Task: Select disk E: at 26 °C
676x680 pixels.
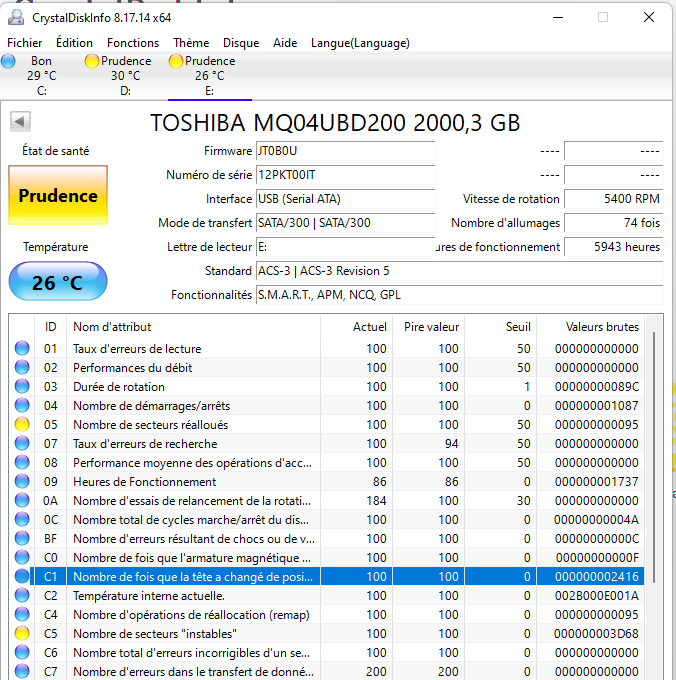Action: (209, 76)
